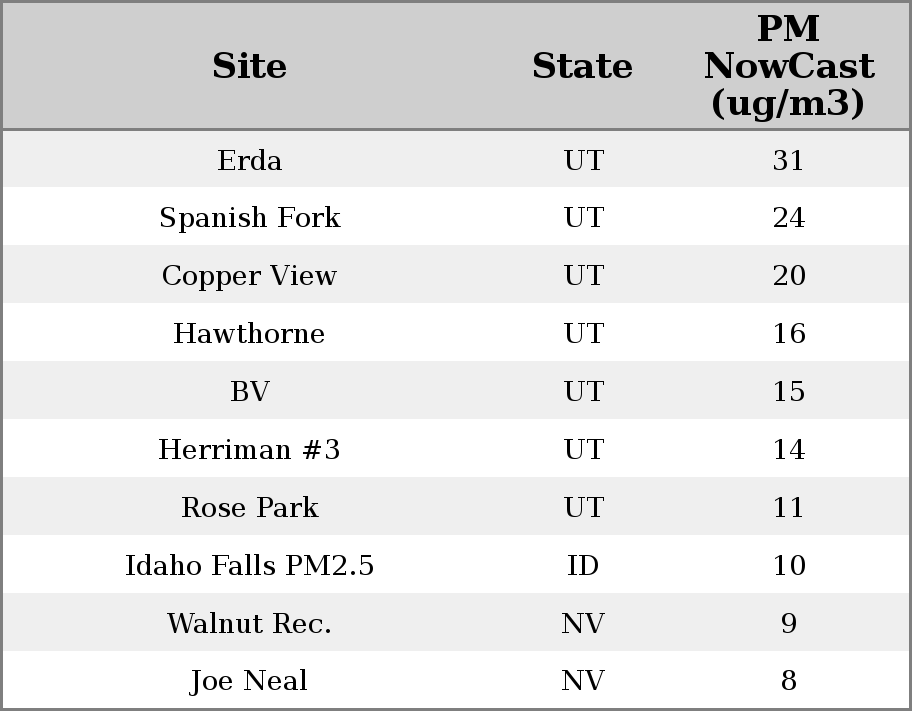Click the Copper View site name
This screenshot has height=711, width=912.
tap(249, 276)
